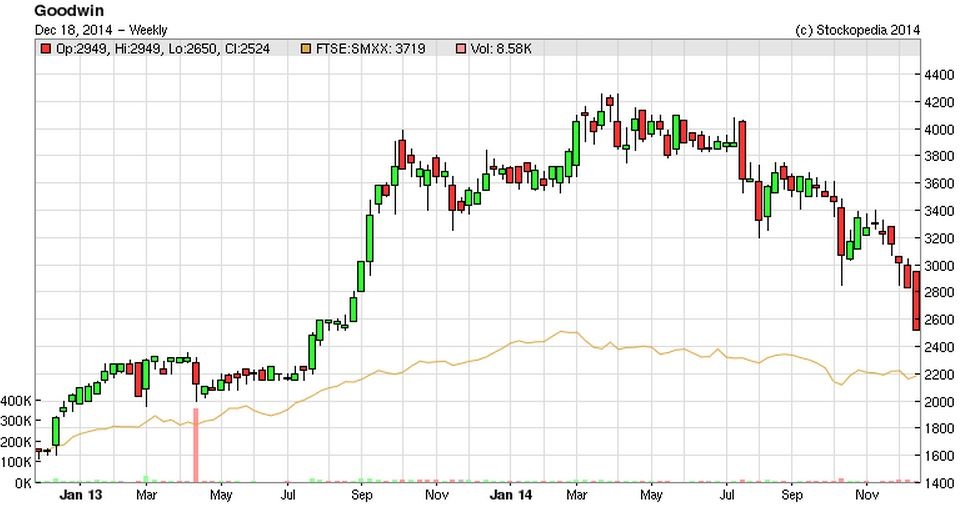Viewport: 962px width, 519px height.
Task: Click the red price legend swatch
Action: click(45, 48)
